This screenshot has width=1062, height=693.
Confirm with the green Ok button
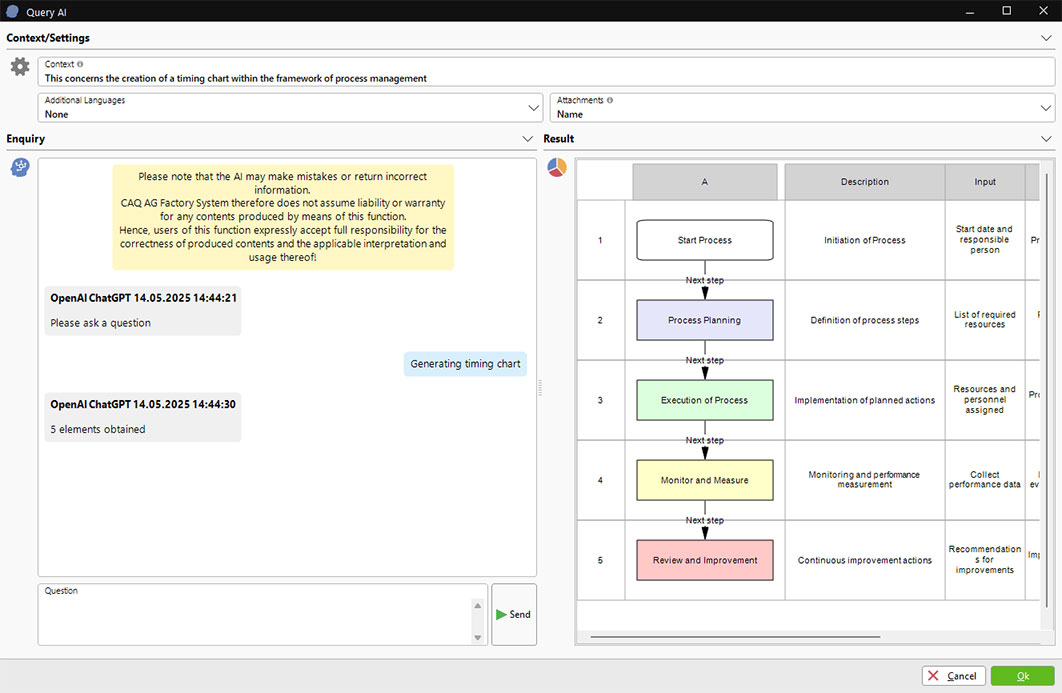click(x=1022, y=676)
